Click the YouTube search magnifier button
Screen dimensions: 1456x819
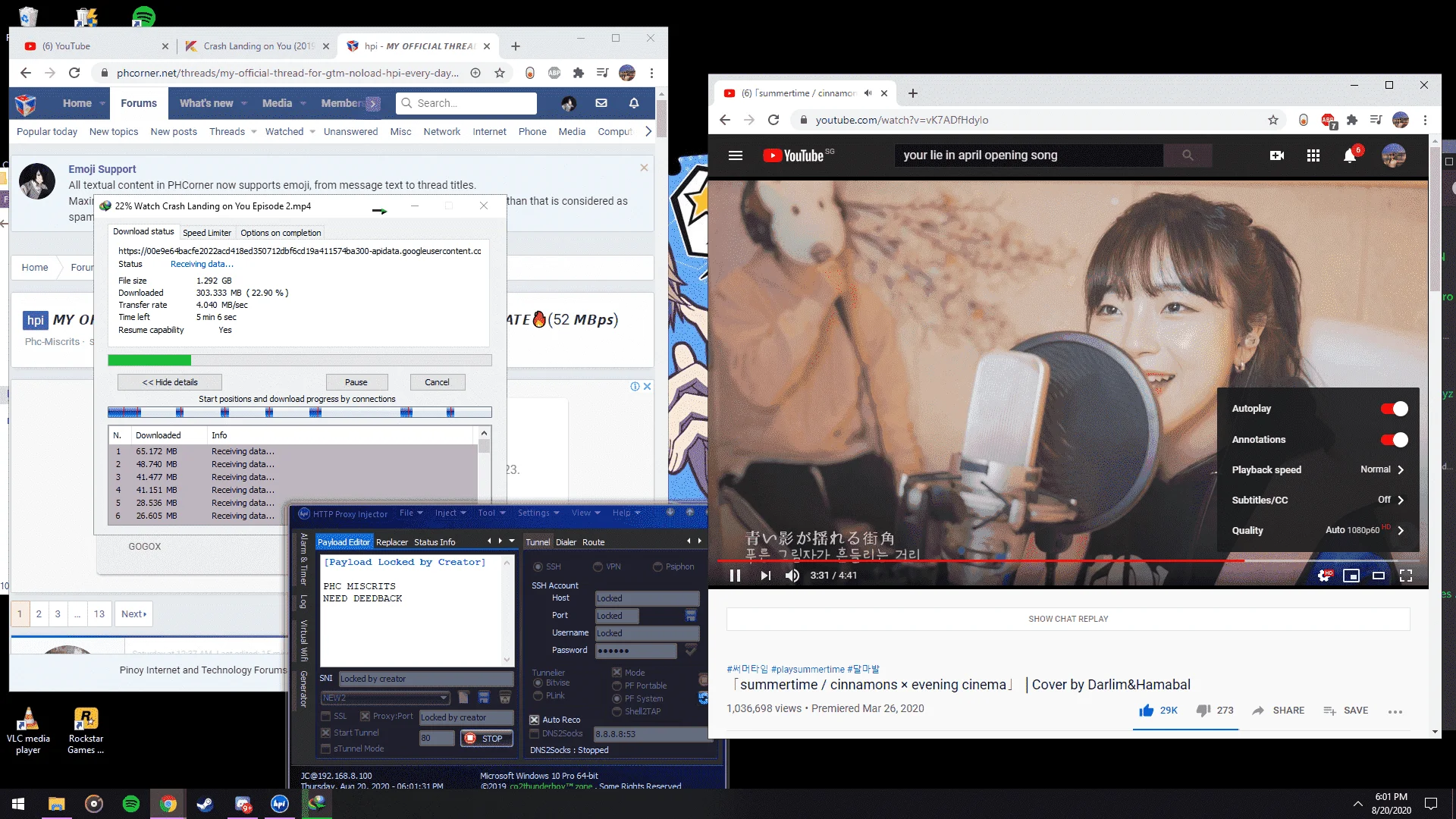pyautogui.click(x=1188, y=155)
